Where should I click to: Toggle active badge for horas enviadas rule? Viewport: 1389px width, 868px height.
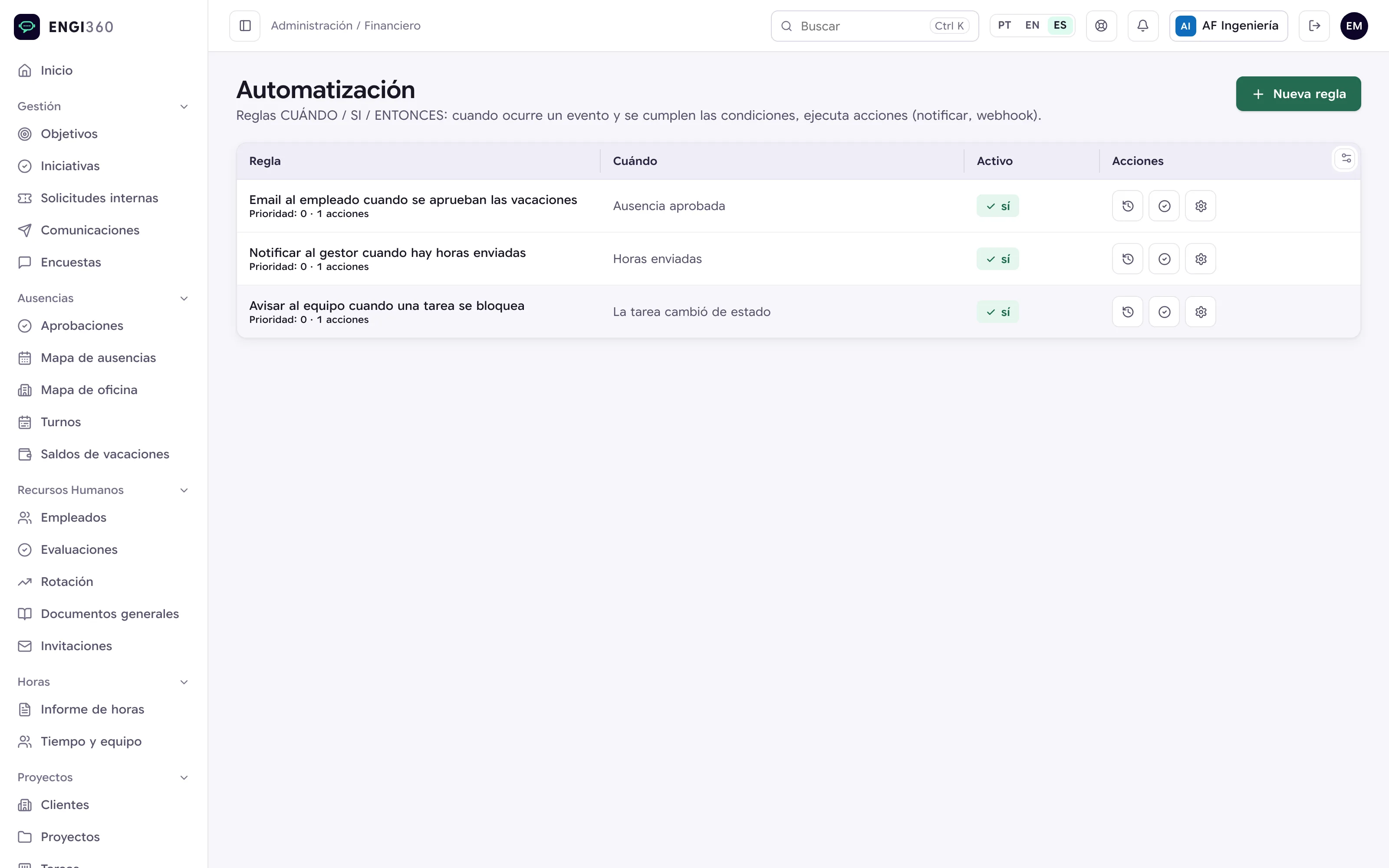pyautogui.click(x=997, y=259)
